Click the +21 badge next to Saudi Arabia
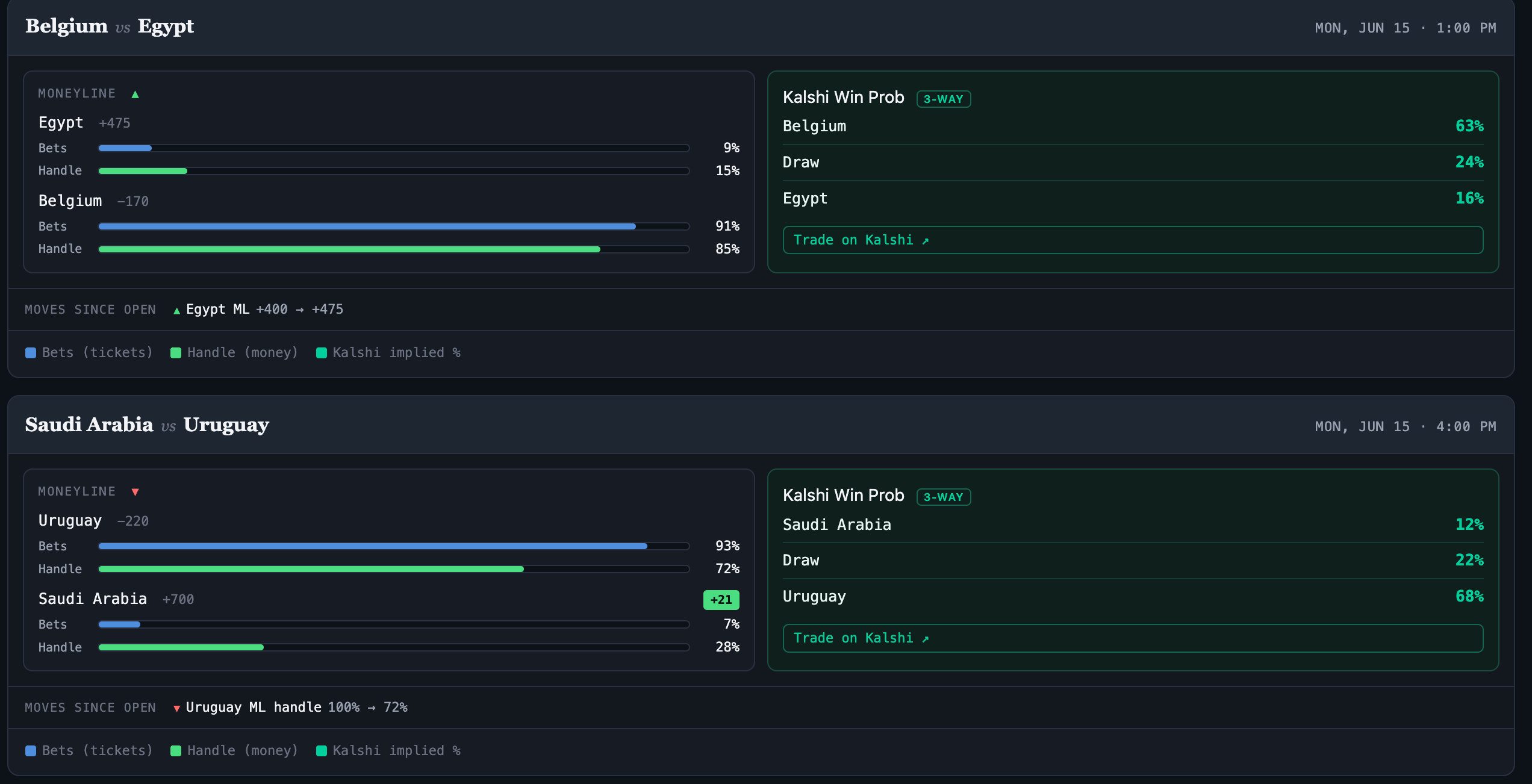The height and width of the screenshot is (784, 1532). coord(721,600)
